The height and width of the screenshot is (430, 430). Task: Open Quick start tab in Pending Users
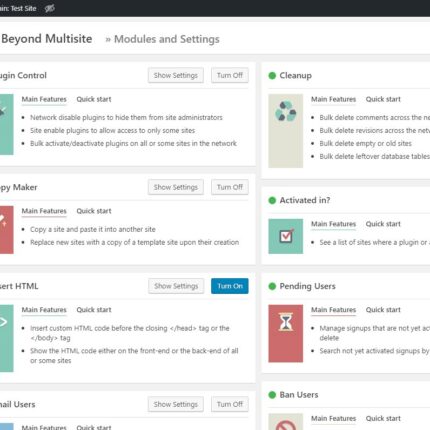383,310
